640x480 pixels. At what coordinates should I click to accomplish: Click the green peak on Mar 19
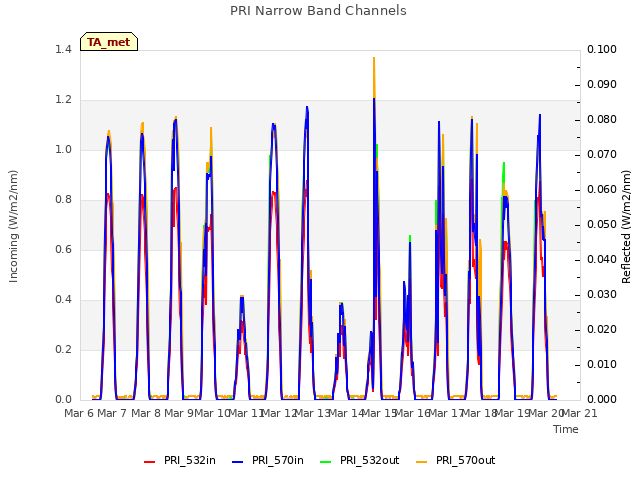coord(504,171)
